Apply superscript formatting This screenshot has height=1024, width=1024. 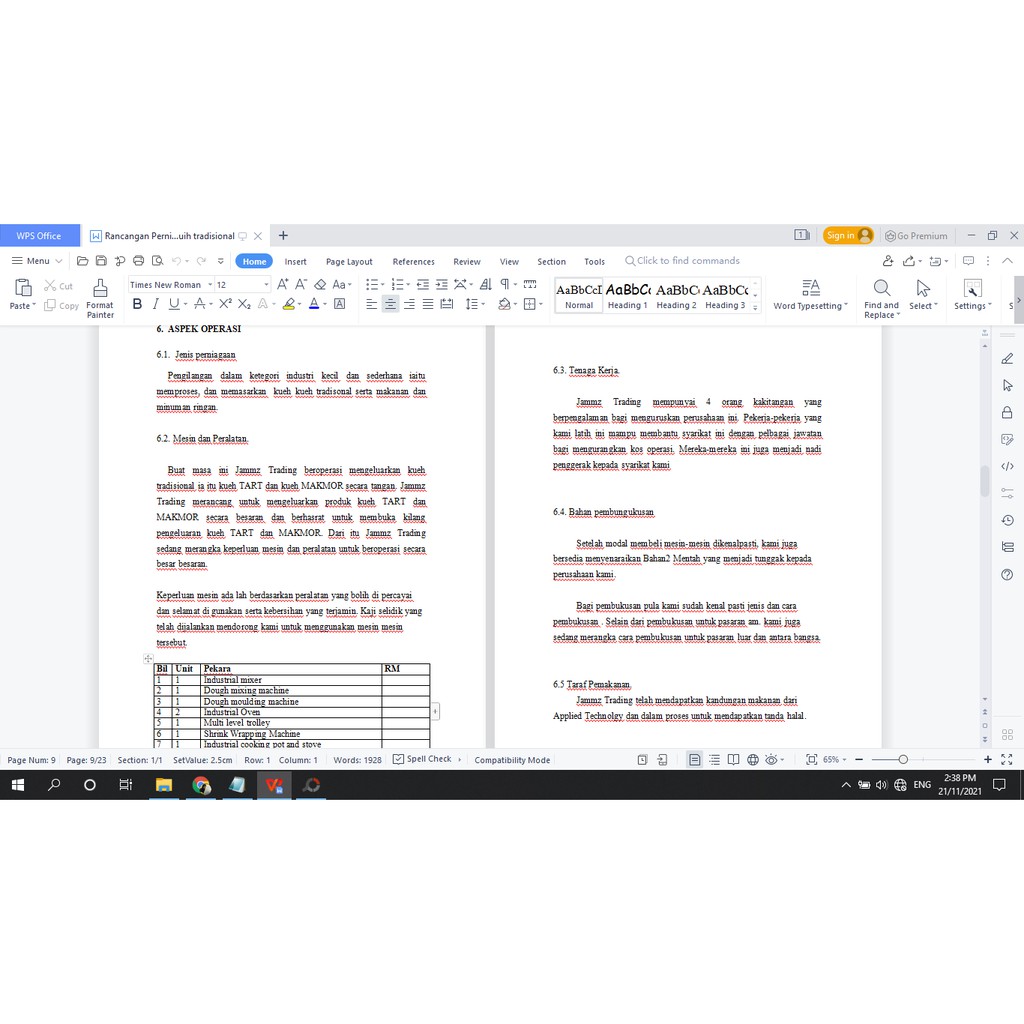(x=226, y=304)
